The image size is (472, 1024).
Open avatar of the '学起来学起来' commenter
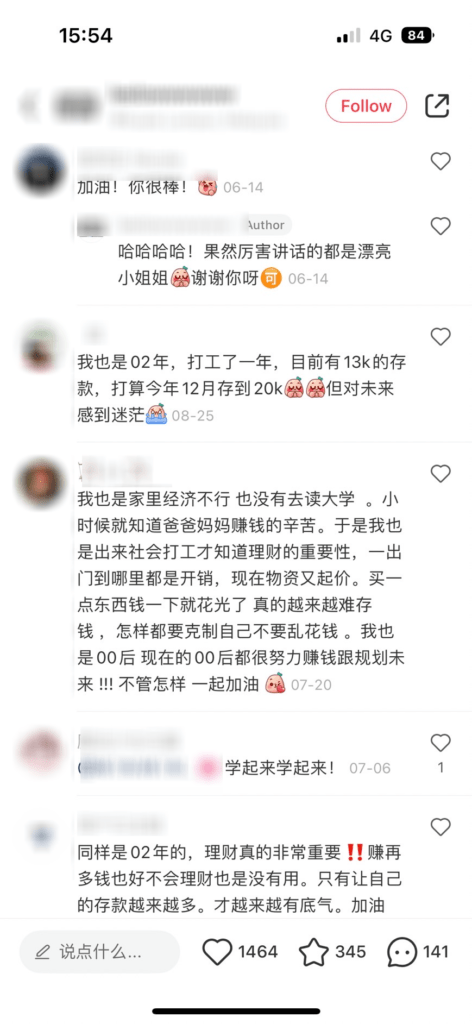41,752
